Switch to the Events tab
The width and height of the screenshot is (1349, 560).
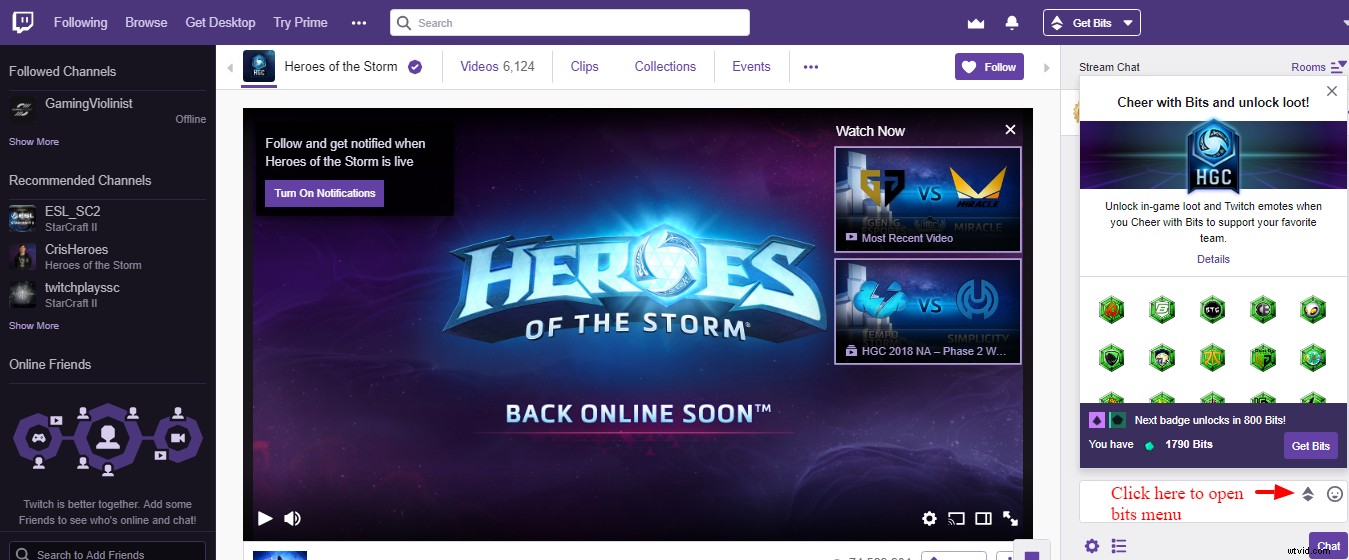tap(751, 67)
